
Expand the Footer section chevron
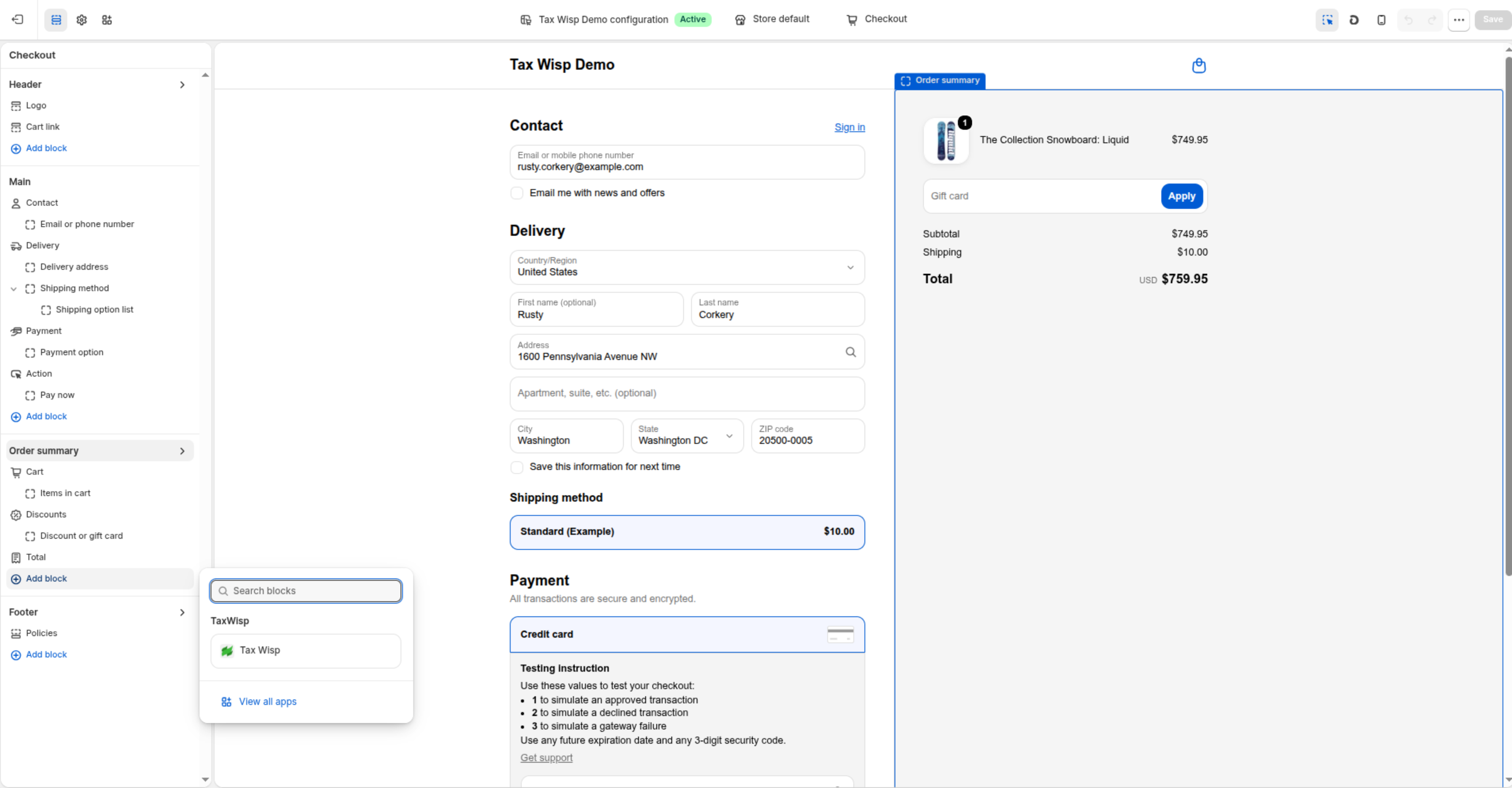(x=182, y=612)
